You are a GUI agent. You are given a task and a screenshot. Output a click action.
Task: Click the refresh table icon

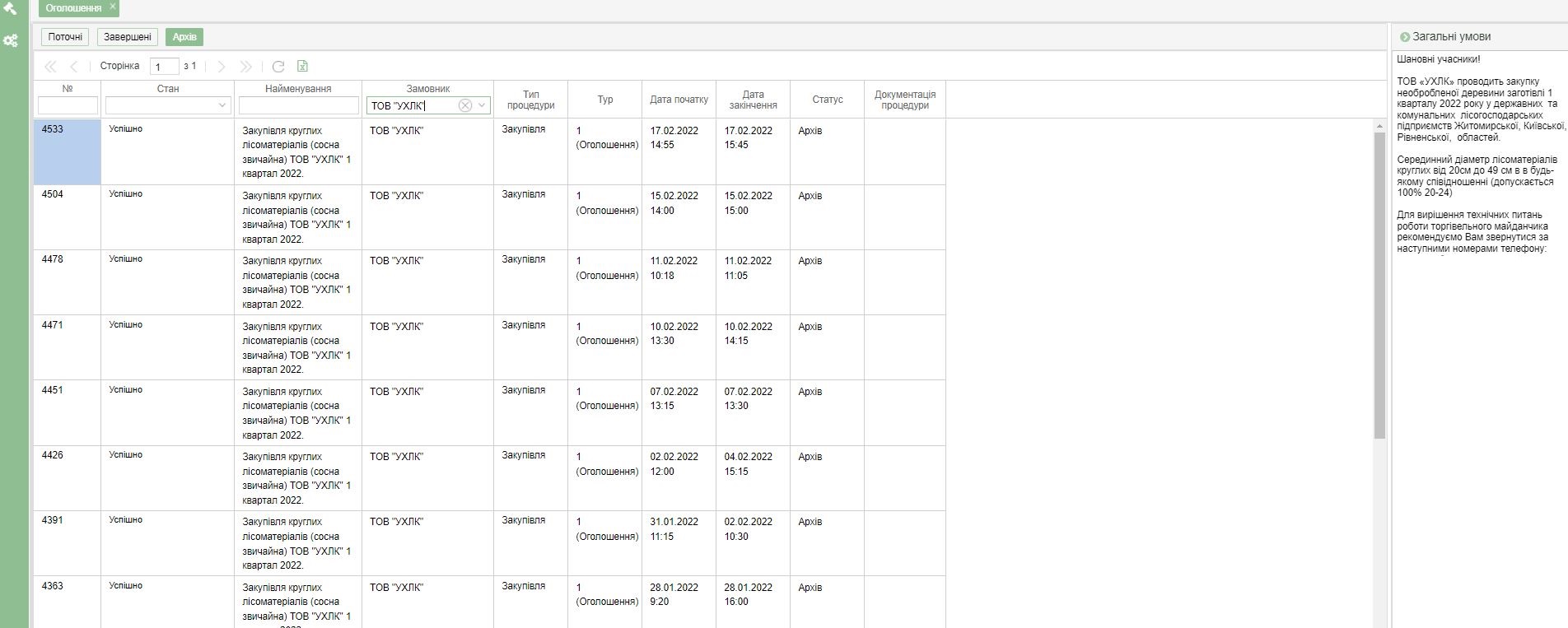pyautogui.click(x=278, y=67)
